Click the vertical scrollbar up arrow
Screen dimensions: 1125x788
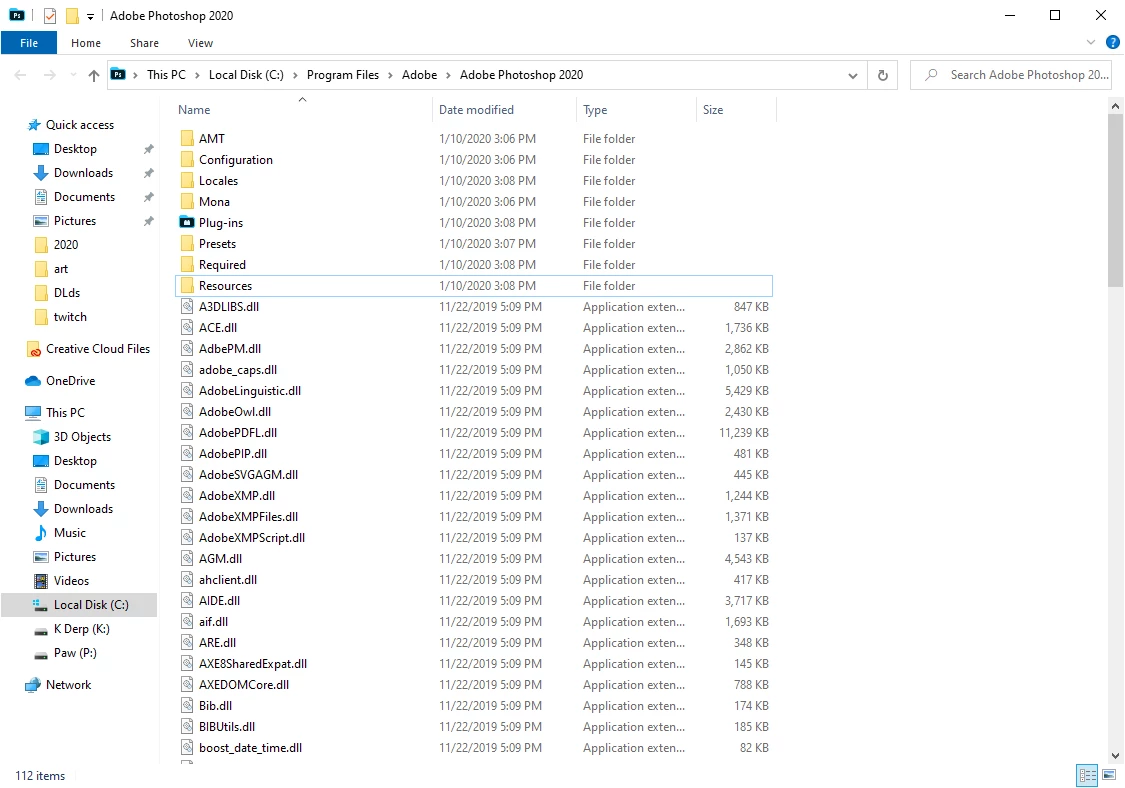tap(1115, 106)
